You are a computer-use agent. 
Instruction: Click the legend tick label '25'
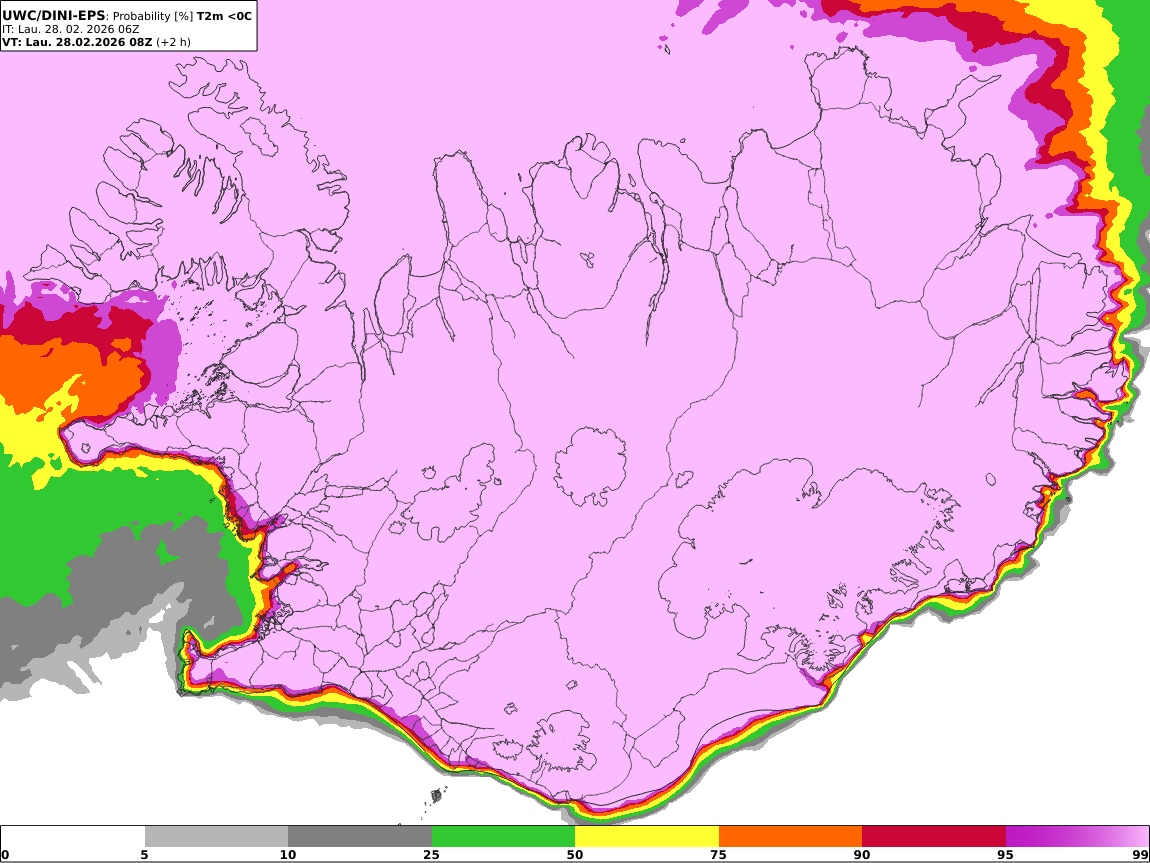pos(431,854)
